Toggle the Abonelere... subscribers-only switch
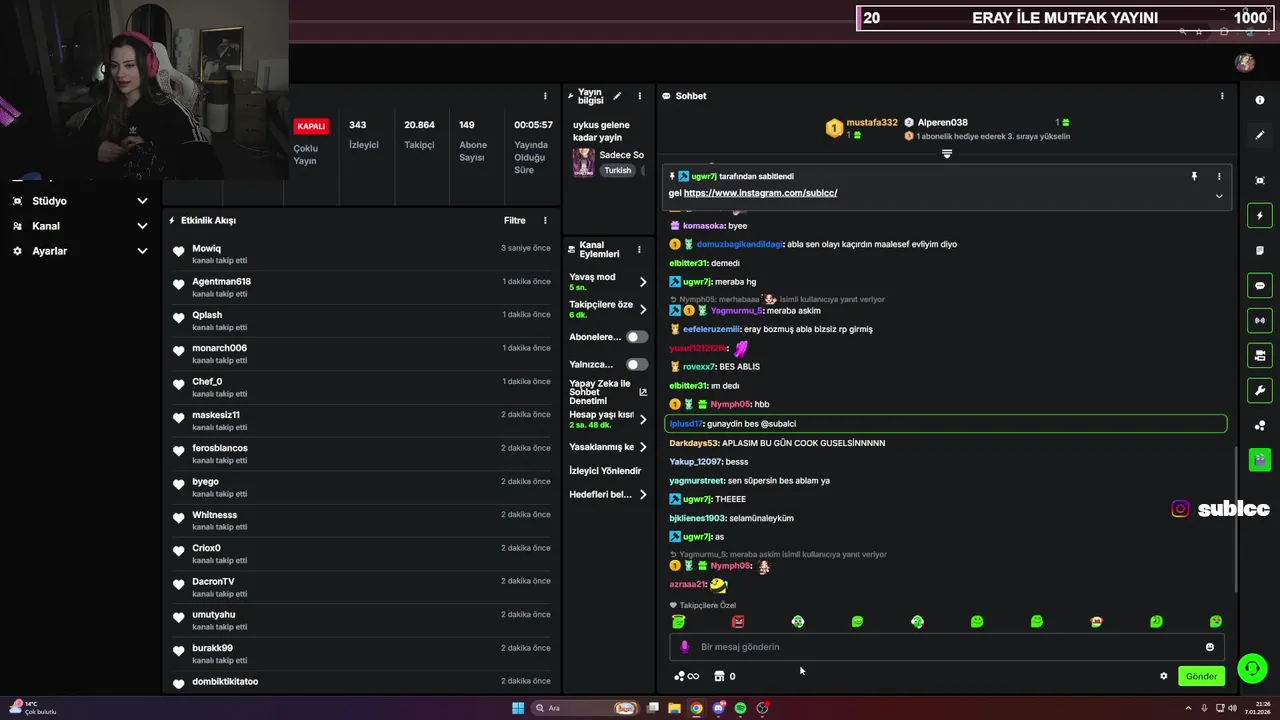This screenshot has height=720, width=1280. (x=636, y=337)
